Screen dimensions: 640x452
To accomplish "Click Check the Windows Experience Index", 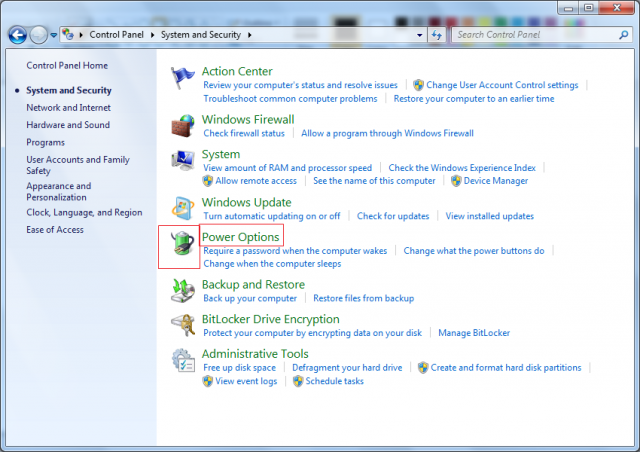I will pos(462,168).
